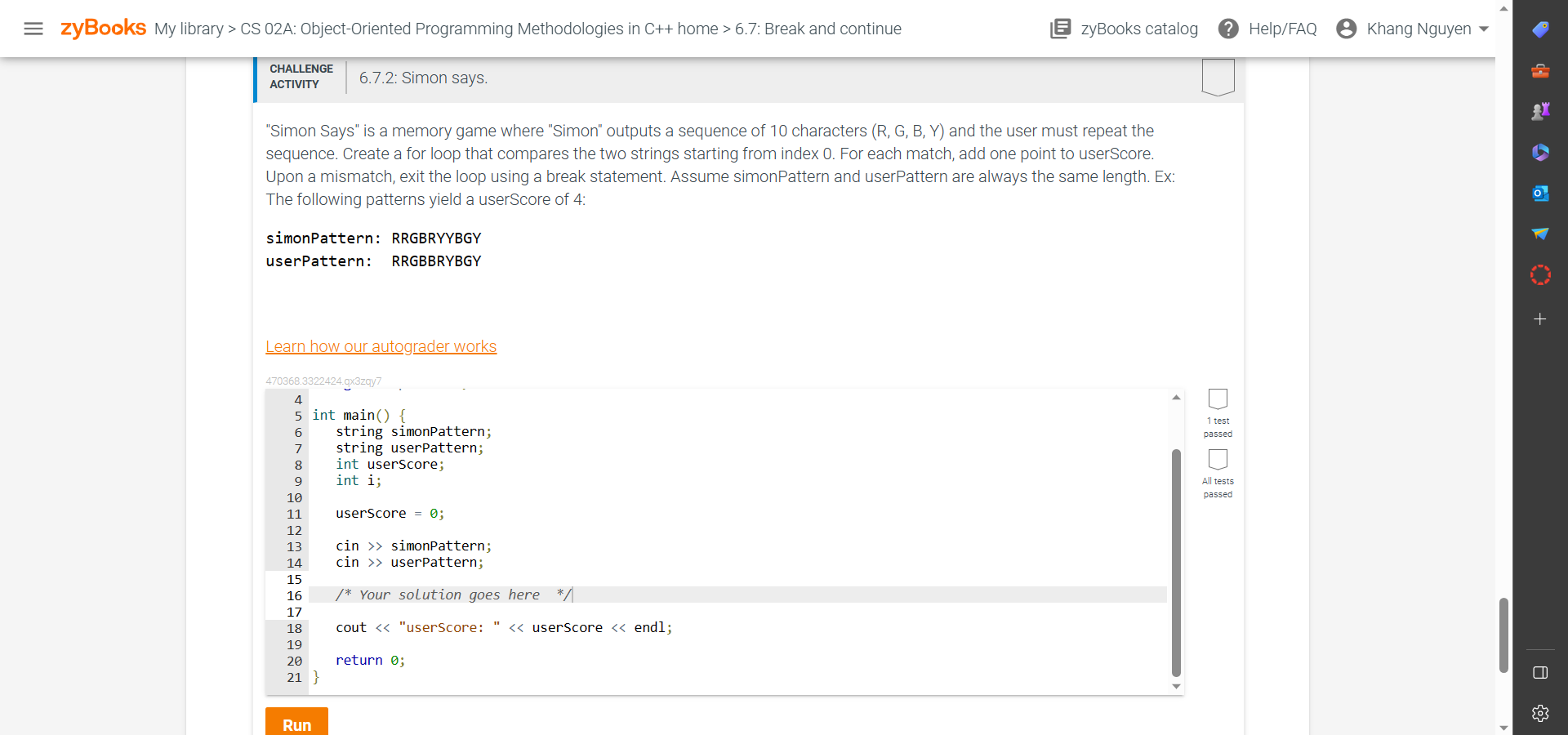
Task: Open Microsoft 365 in the sidebar
Action: 1540,153
